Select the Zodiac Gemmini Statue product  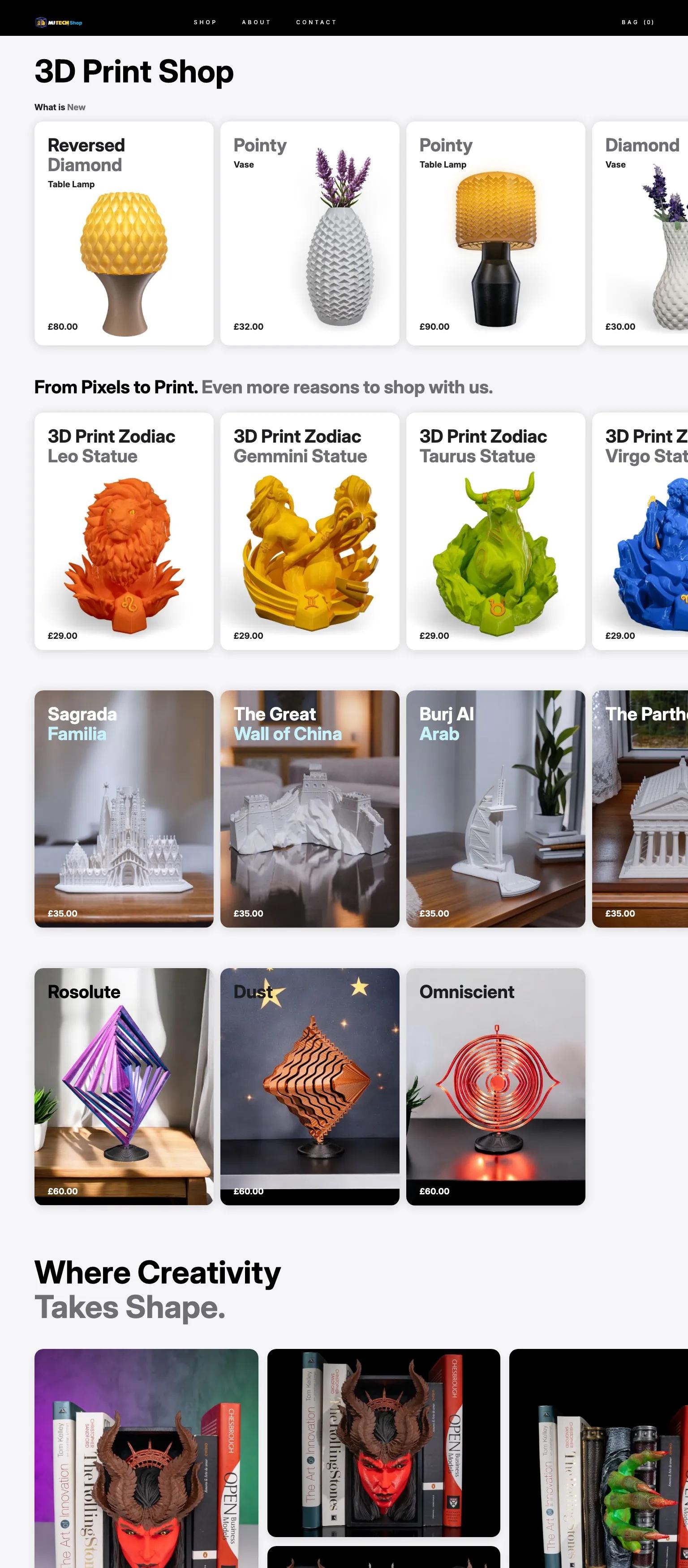(310, 531)
